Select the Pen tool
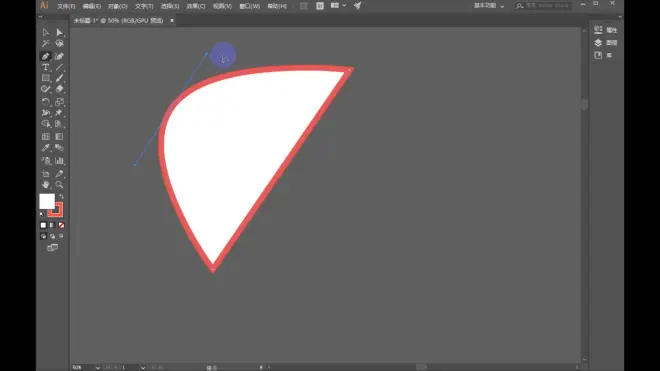Image resolution: width=660 pixels, height=371 pixels. (45, 56)
